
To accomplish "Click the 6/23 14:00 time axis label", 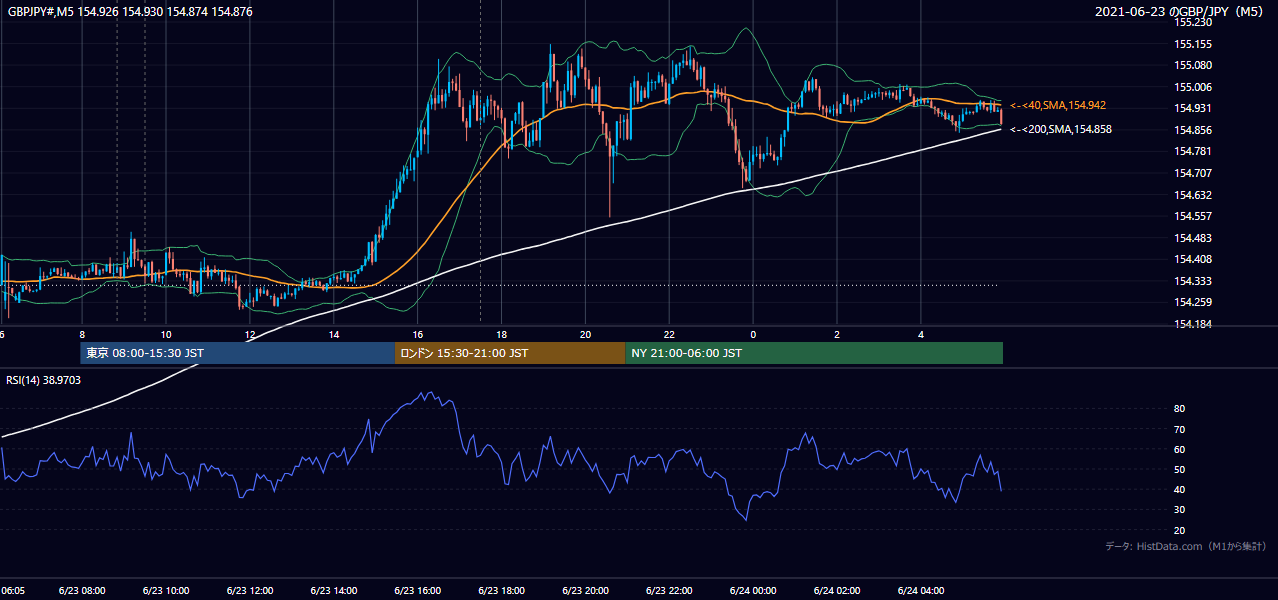I will point(334,591).
